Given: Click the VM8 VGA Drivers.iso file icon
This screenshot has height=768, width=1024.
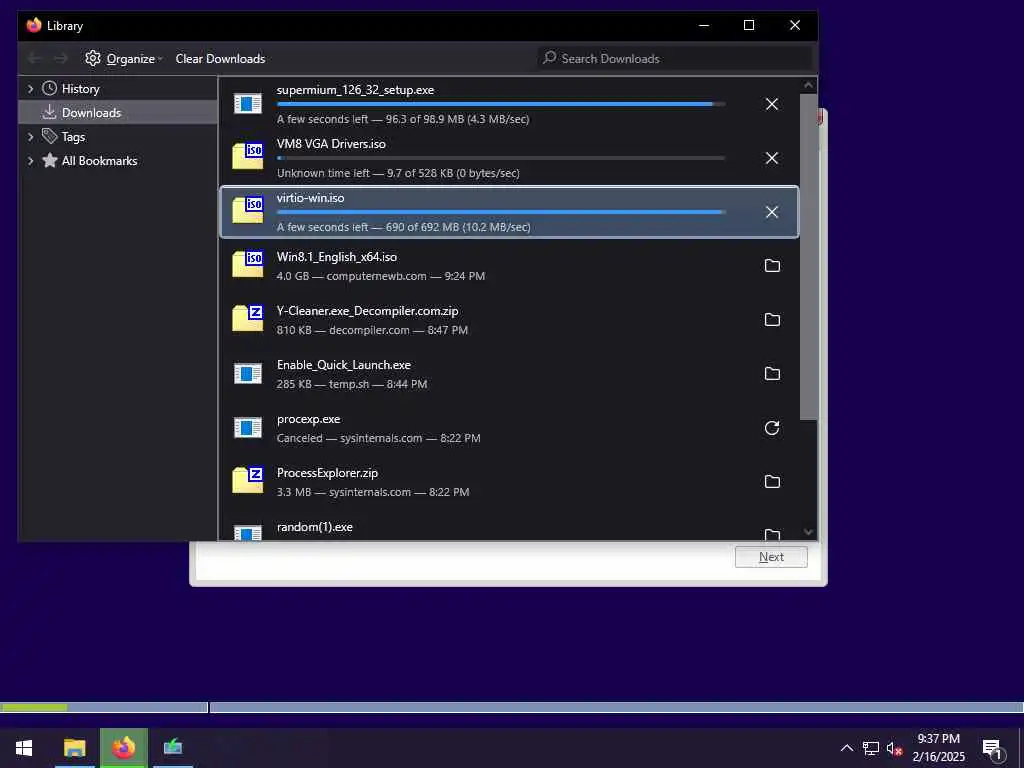Looking at the screenshot, I should click(x=248, y=156).
